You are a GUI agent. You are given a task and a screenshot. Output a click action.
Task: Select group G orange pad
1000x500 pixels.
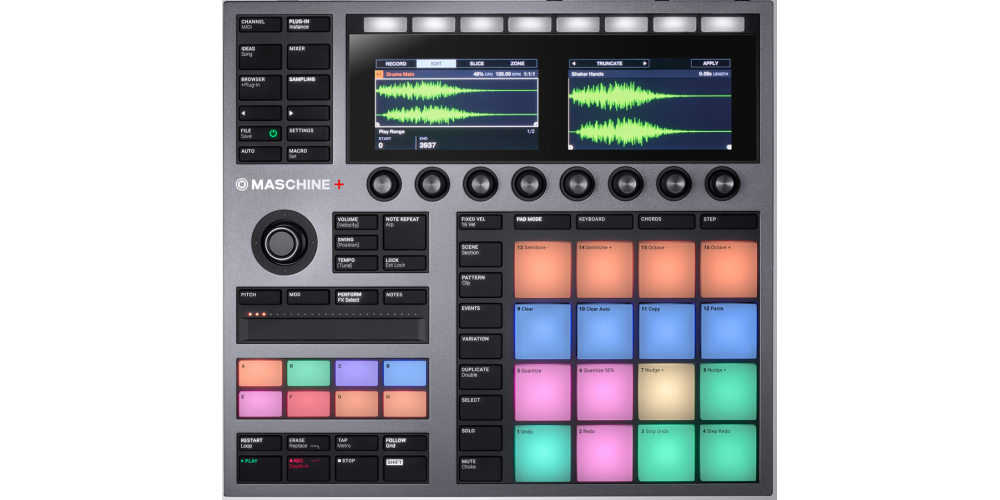tap(357, 404)
